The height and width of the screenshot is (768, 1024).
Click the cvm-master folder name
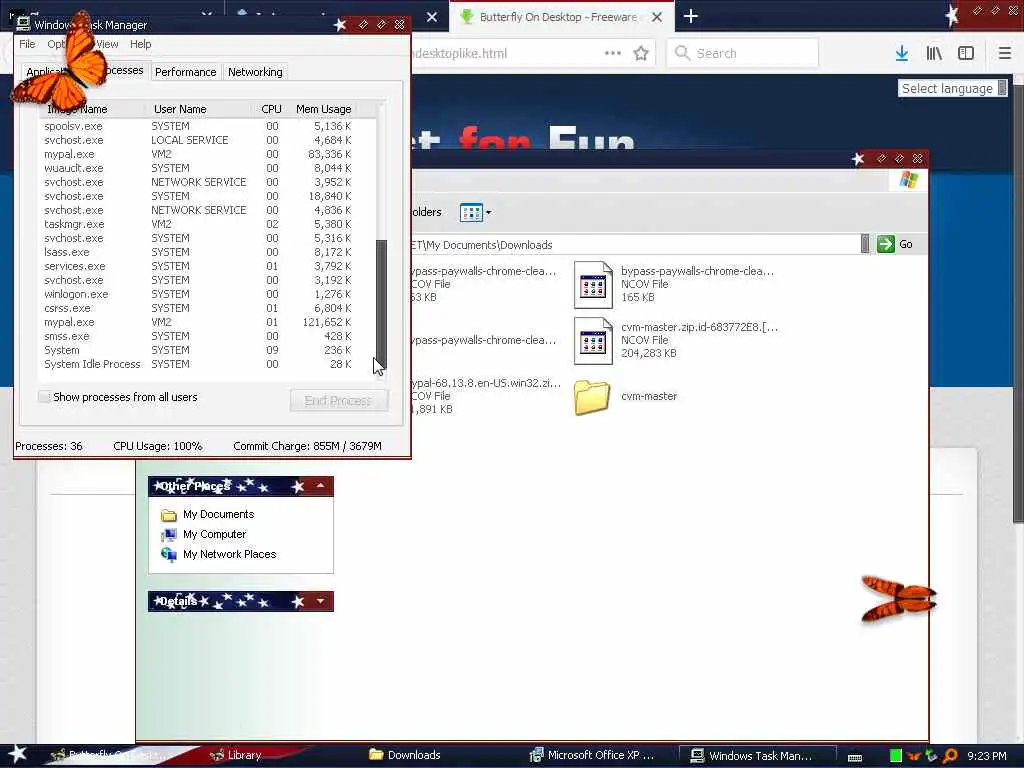(x=649, y=396)
